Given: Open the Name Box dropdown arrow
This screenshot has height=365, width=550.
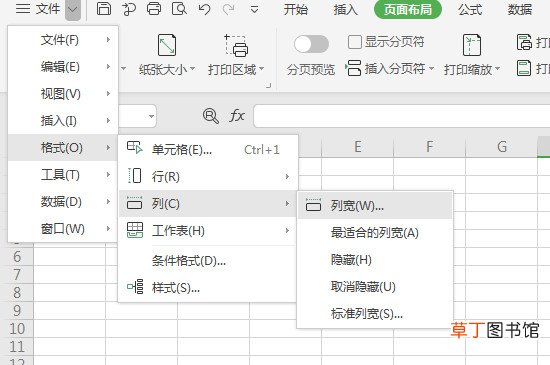Looking at the screenshot, I should point(152,116).
